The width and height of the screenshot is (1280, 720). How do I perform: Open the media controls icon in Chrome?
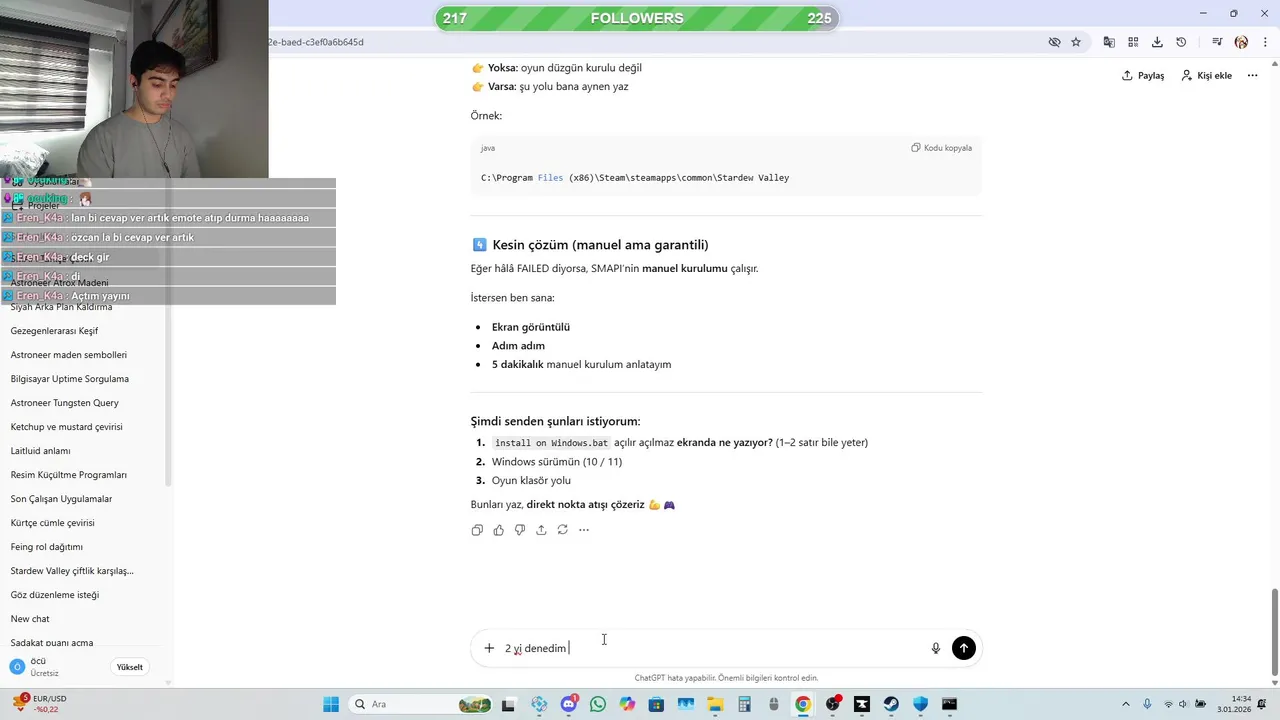click(1217, 42)
